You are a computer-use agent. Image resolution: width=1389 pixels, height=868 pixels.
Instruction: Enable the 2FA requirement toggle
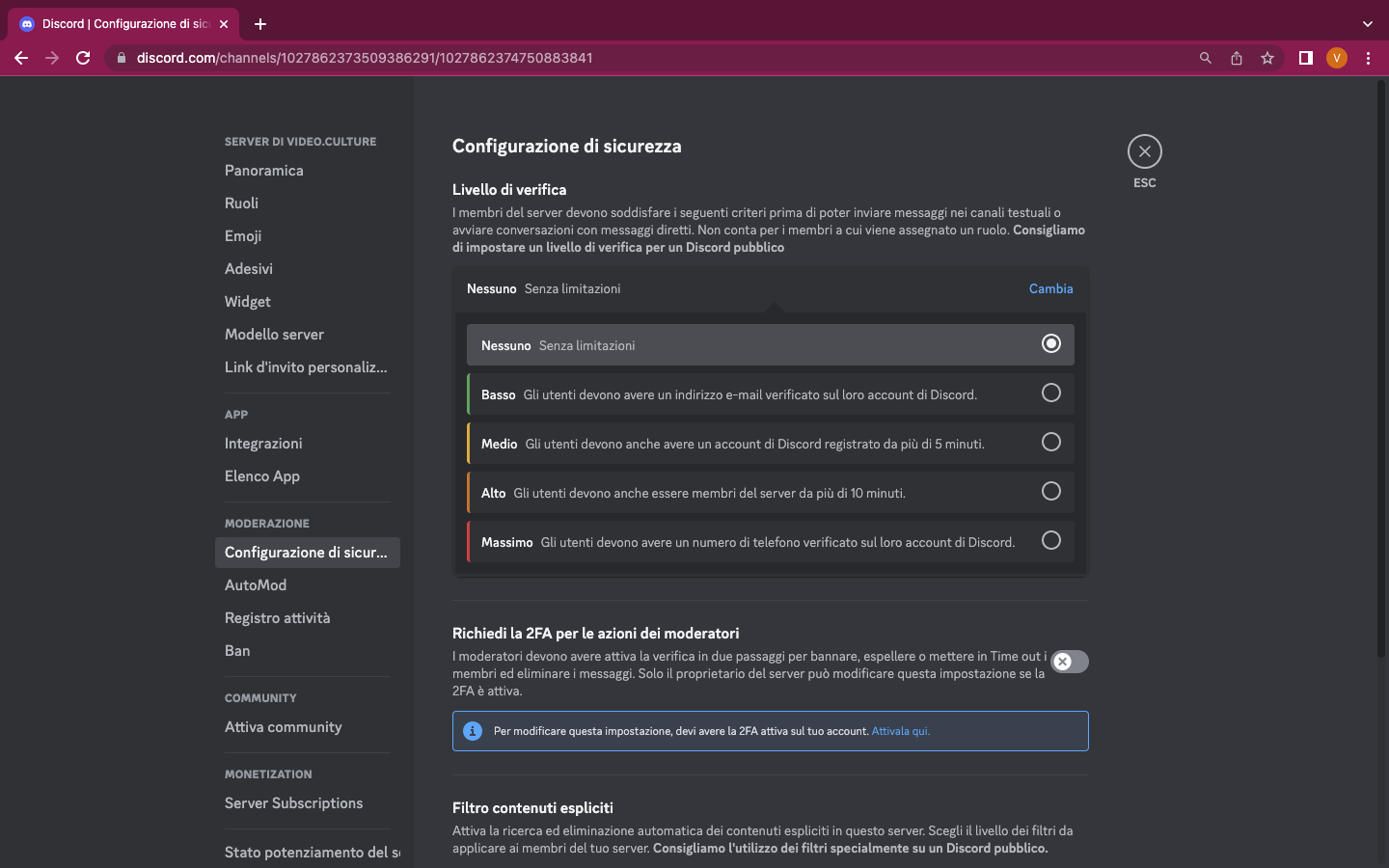coord(1069,662)
